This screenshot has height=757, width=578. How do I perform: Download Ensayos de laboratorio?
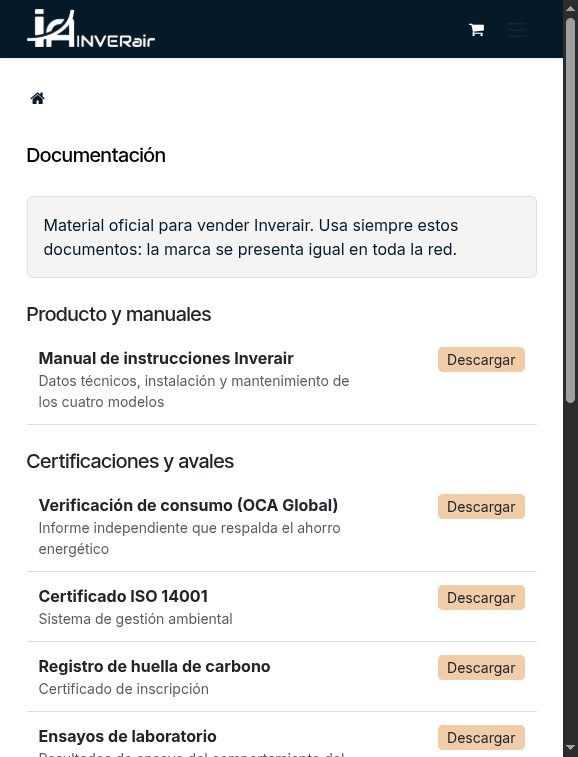pos(481,738)
